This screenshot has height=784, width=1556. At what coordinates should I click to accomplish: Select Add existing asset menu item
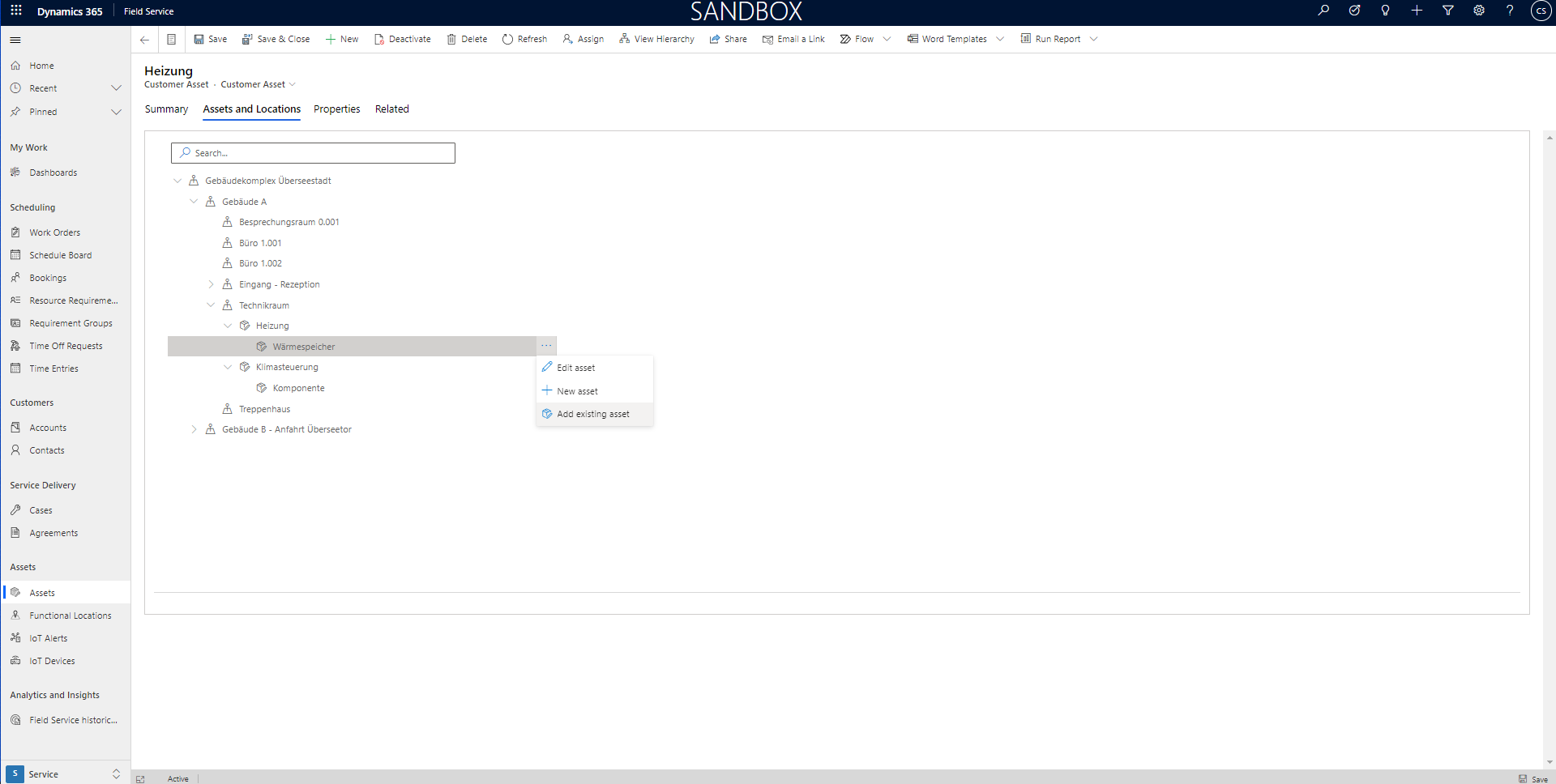(593, 414)
